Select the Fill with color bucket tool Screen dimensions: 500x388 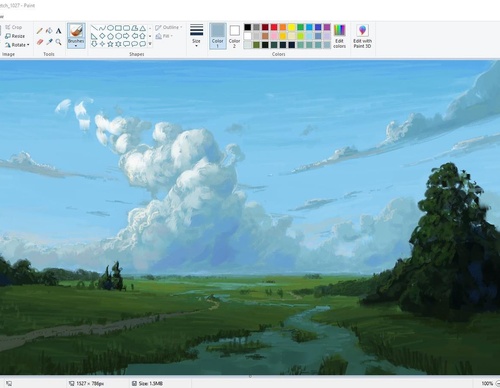click(x=49, y=31)
